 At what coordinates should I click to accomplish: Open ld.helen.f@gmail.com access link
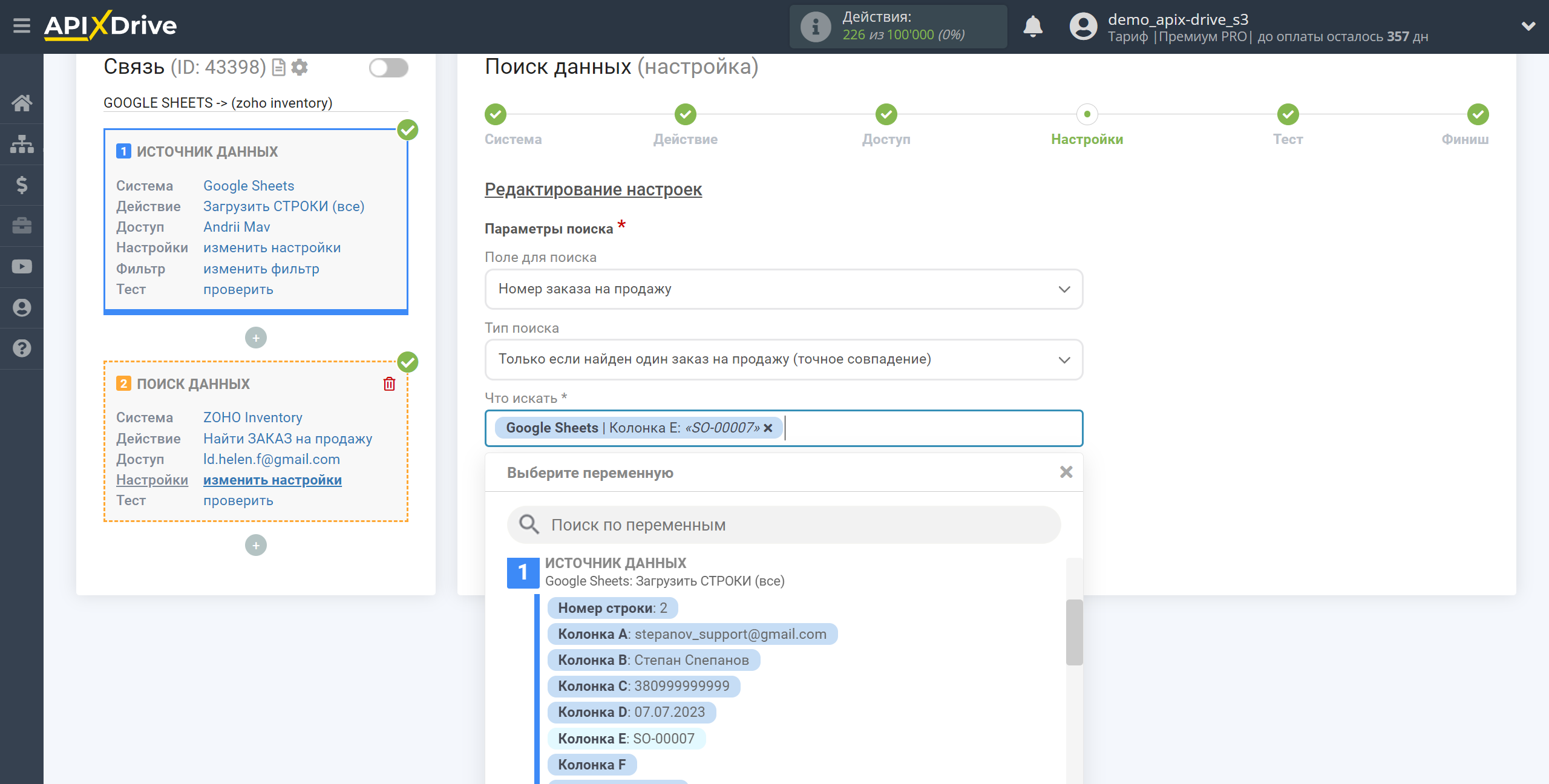click(272, 459)
